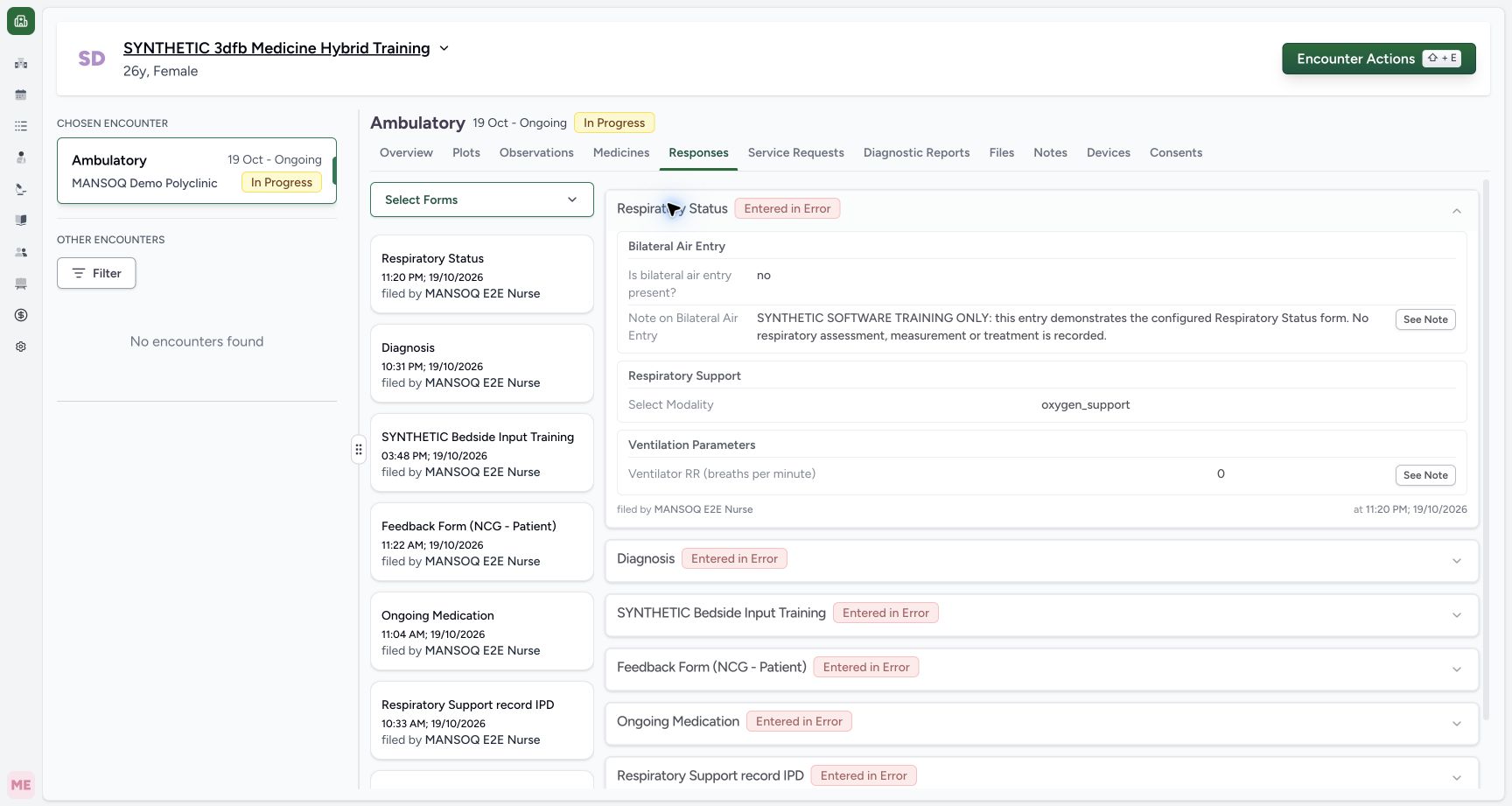Click Entered in Error badge on Respiratory Status
The width and height of the screenshot is (1512, 806).
[x=787, y=208]
